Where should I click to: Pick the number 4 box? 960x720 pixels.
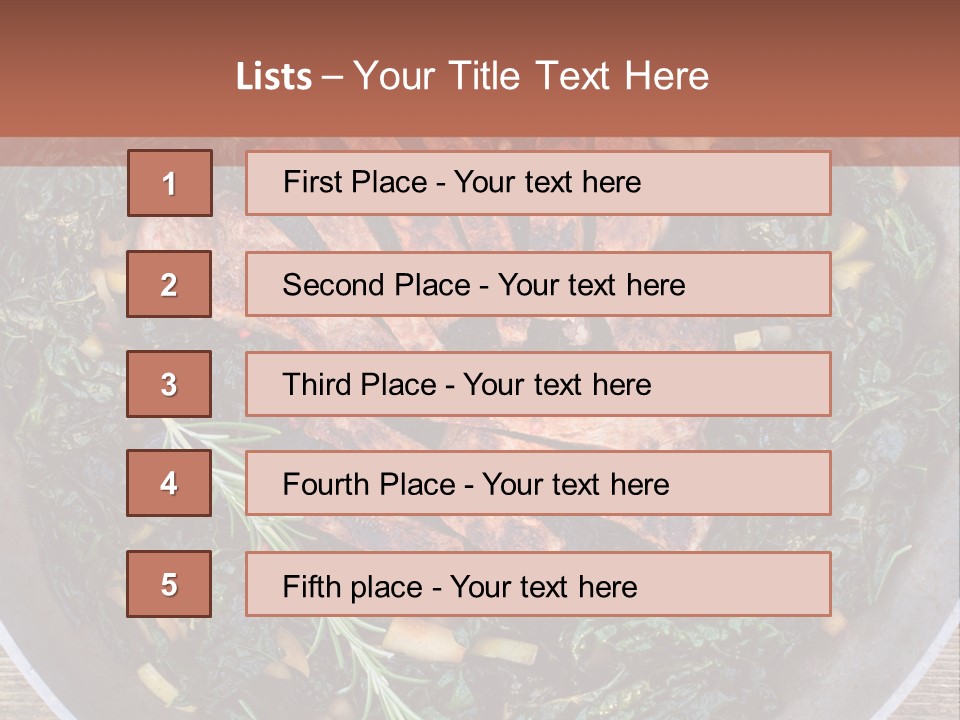(x=170, y=484)
